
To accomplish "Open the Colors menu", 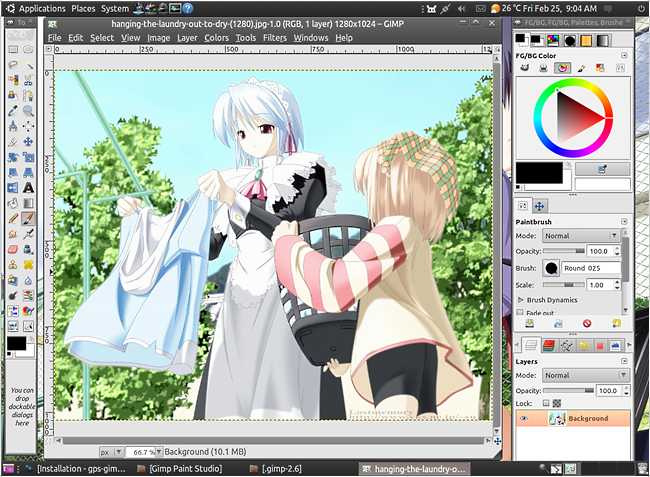I will (216, 38).
